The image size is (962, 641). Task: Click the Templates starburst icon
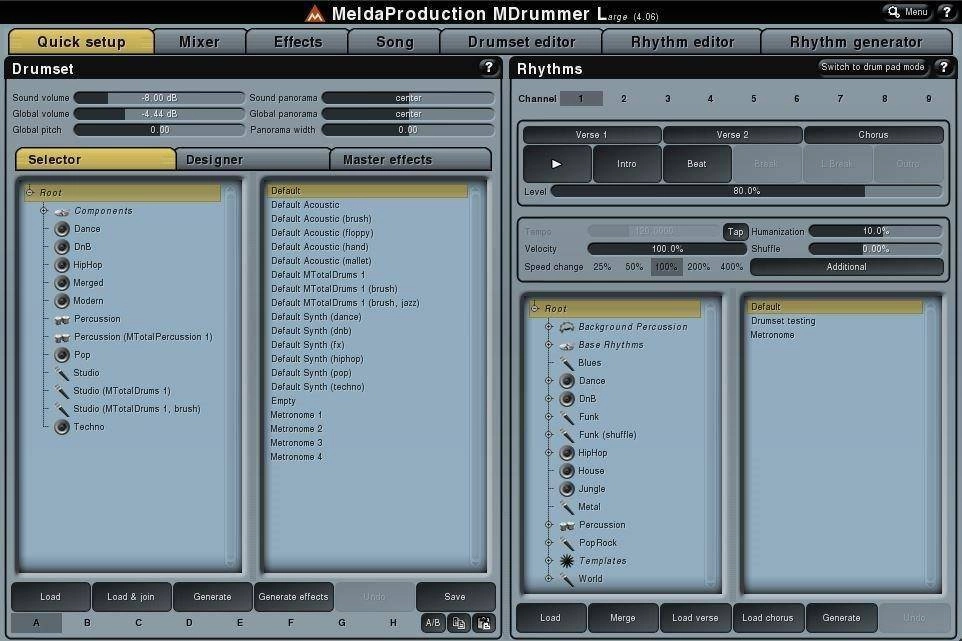[567, 561]
